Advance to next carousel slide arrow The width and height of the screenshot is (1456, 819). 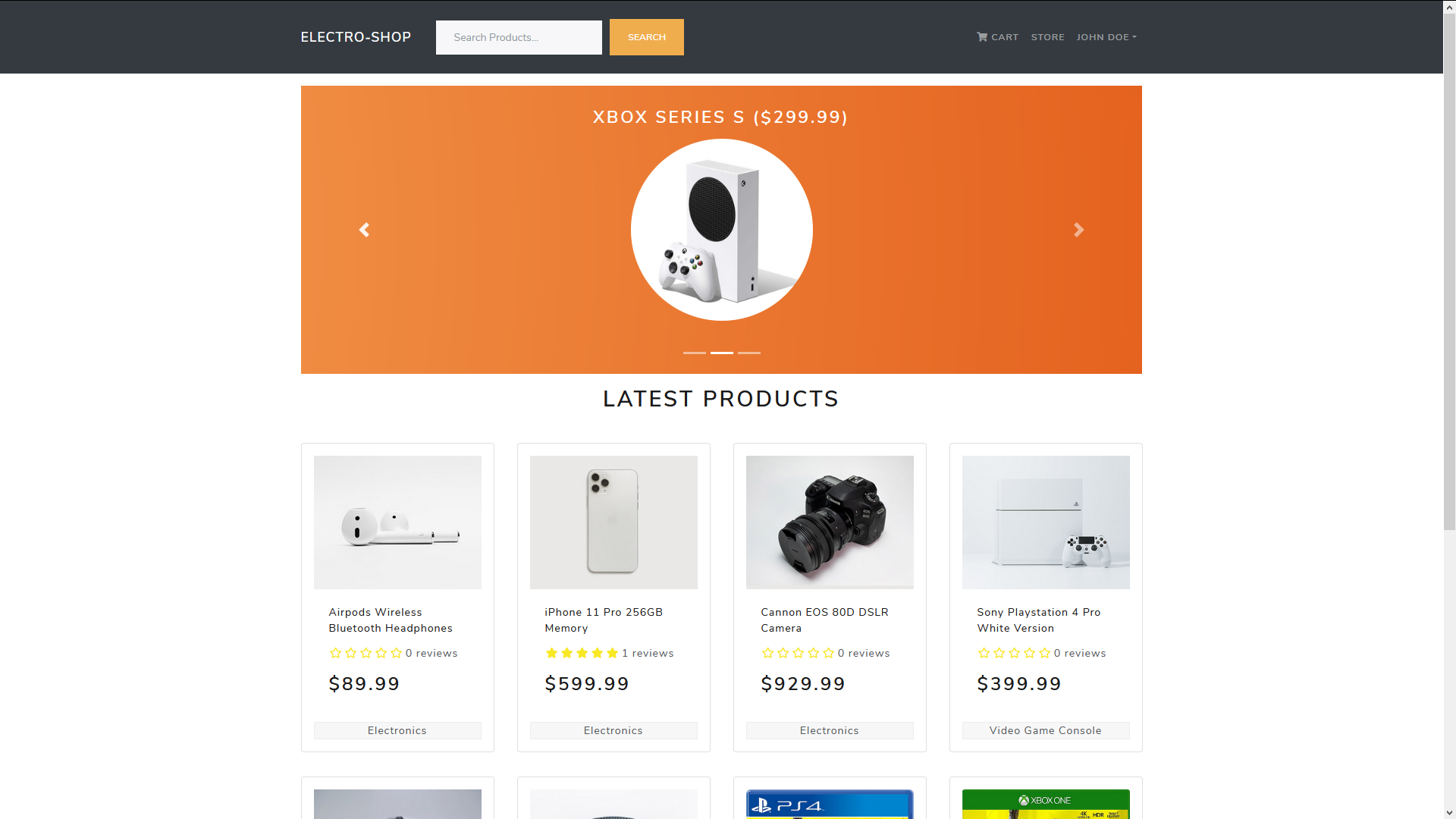pos(1078,230)
